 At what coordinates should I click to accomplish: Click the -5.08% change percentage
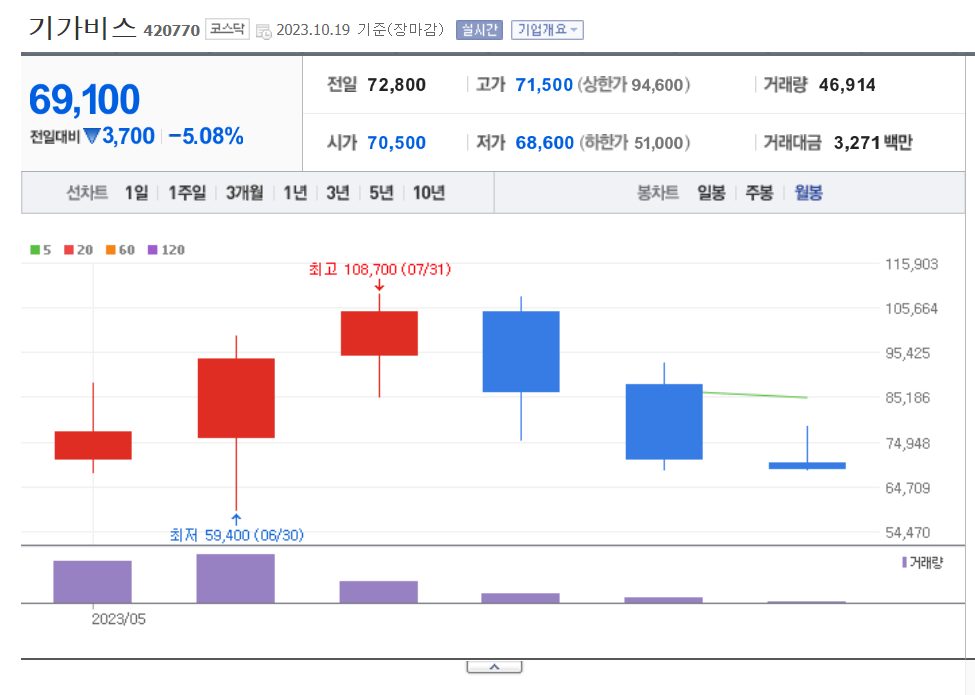206,136
